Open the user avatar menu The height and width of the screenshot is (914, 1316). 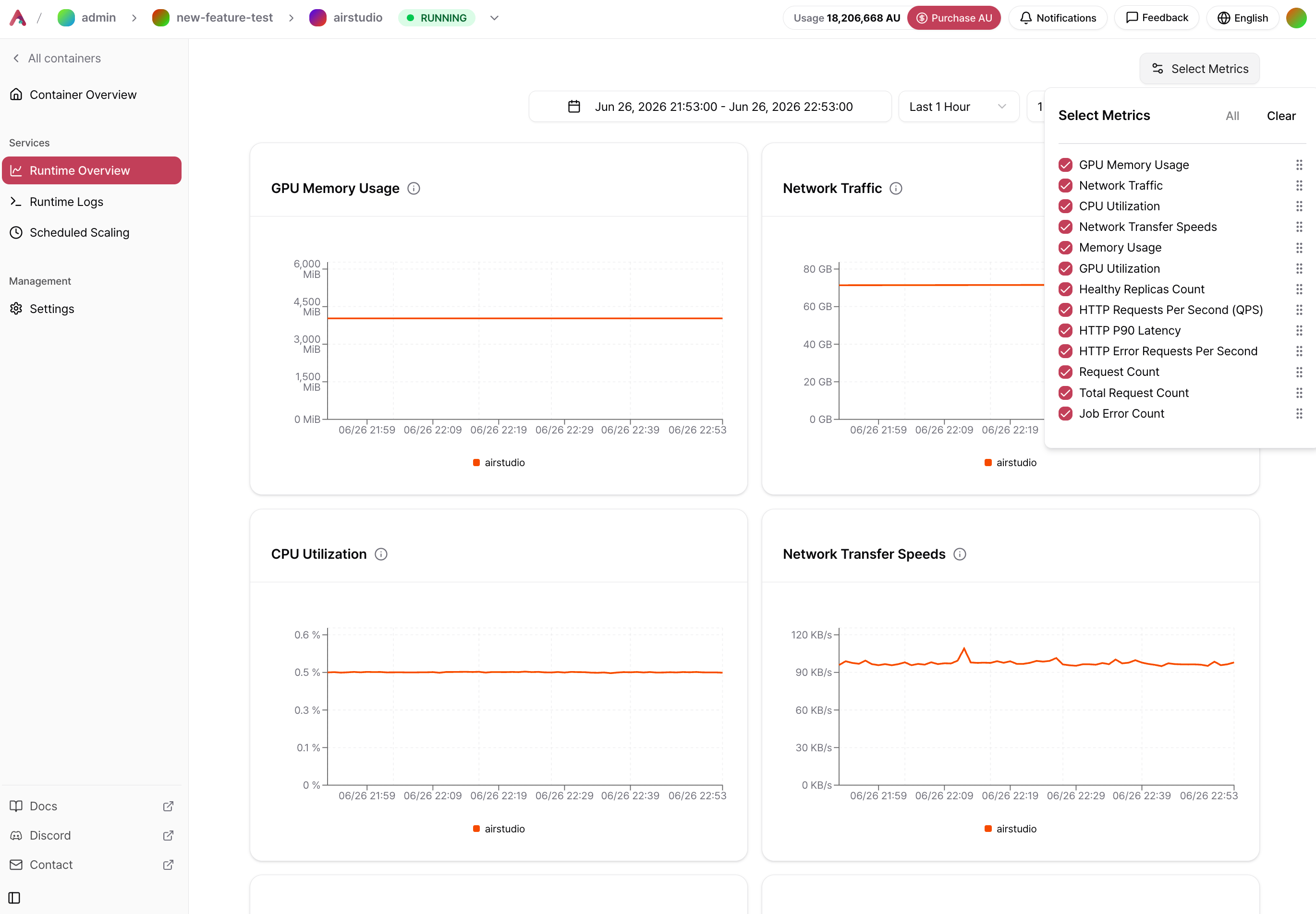click(x=1296, y=18)
